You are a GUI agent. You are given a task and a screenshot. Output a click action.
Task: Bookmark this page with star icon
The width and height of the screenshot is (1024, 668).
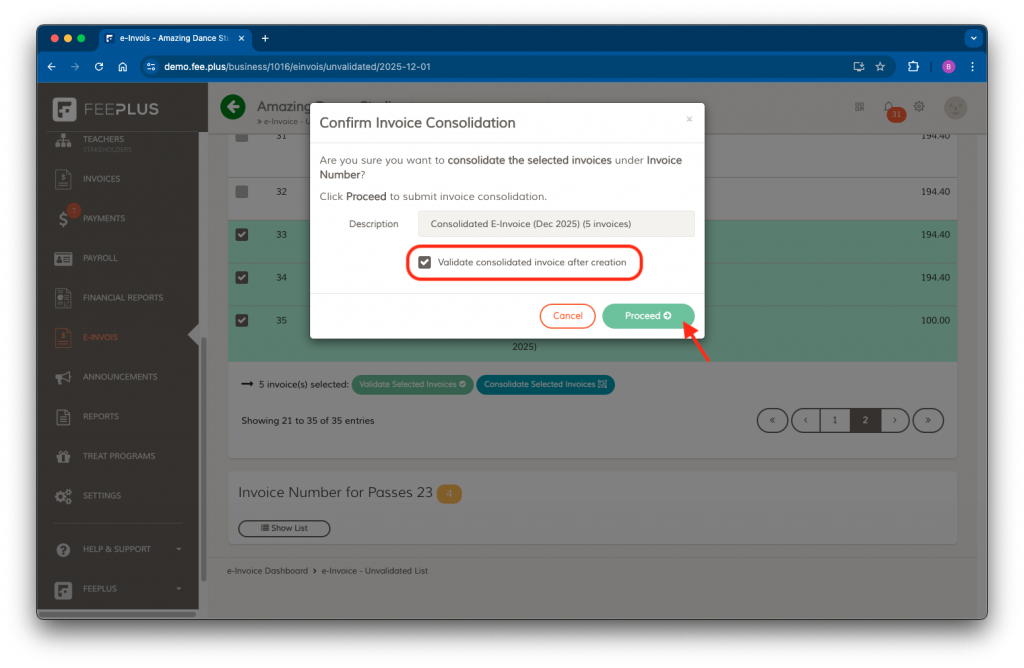(880, 67)
